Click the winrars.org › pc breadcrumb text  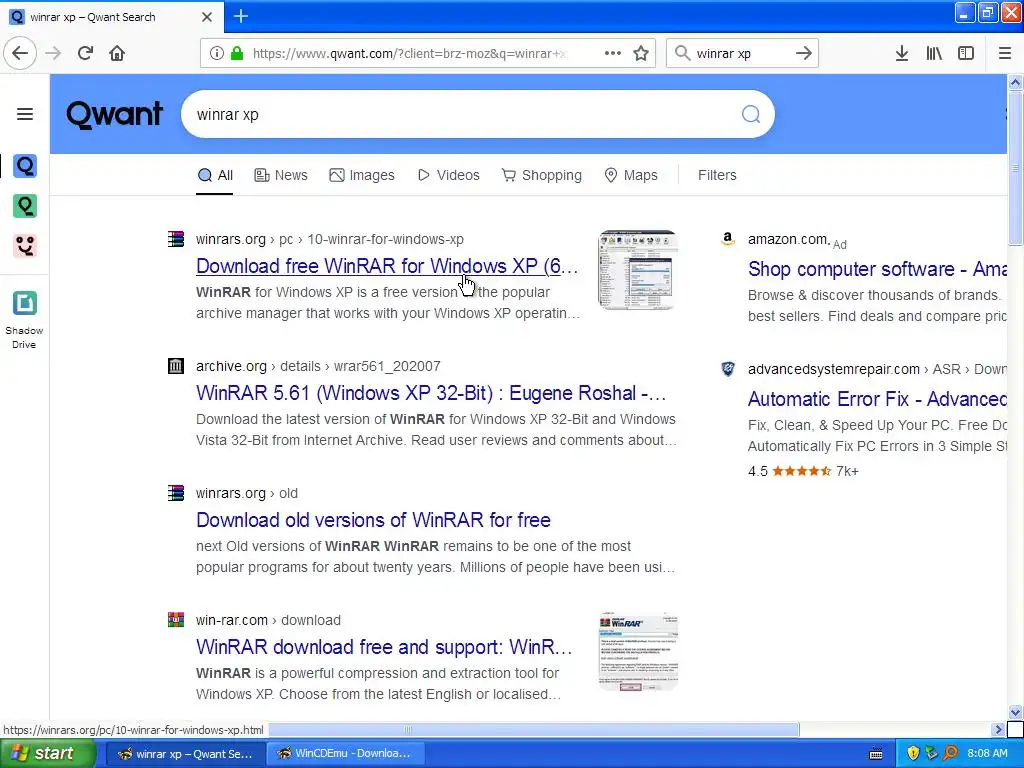(330, 239)
